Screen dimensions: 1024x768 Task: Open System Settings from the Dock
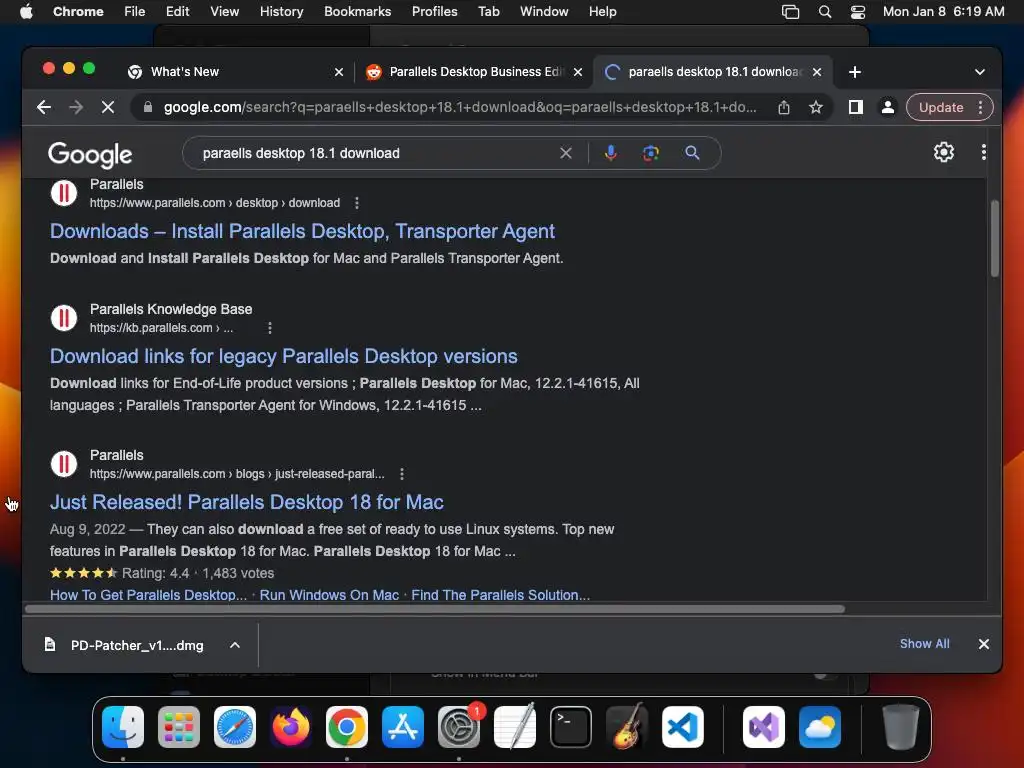pyautogui.click(x=458, y=727)
